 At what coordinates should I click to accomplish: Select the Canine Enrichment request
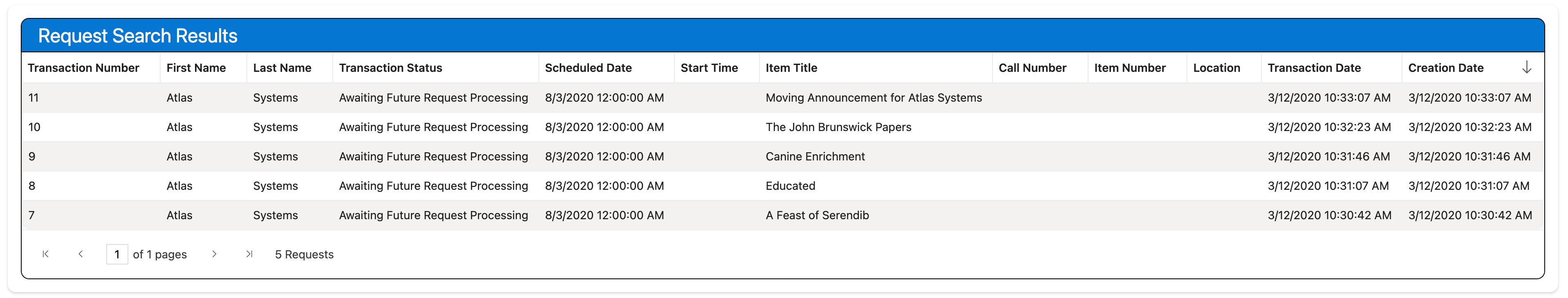click(x=814, y=156)
